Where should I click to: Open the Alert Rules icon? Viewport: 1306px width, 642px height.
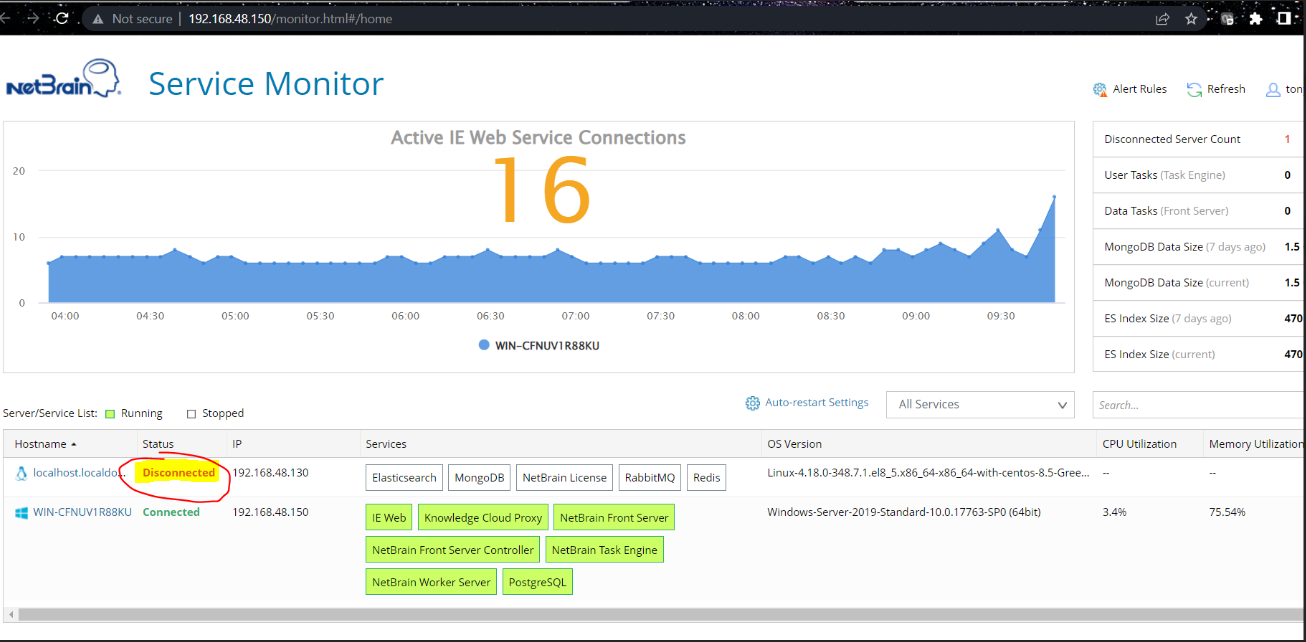pyautogui.click(x=1100, y=89)
